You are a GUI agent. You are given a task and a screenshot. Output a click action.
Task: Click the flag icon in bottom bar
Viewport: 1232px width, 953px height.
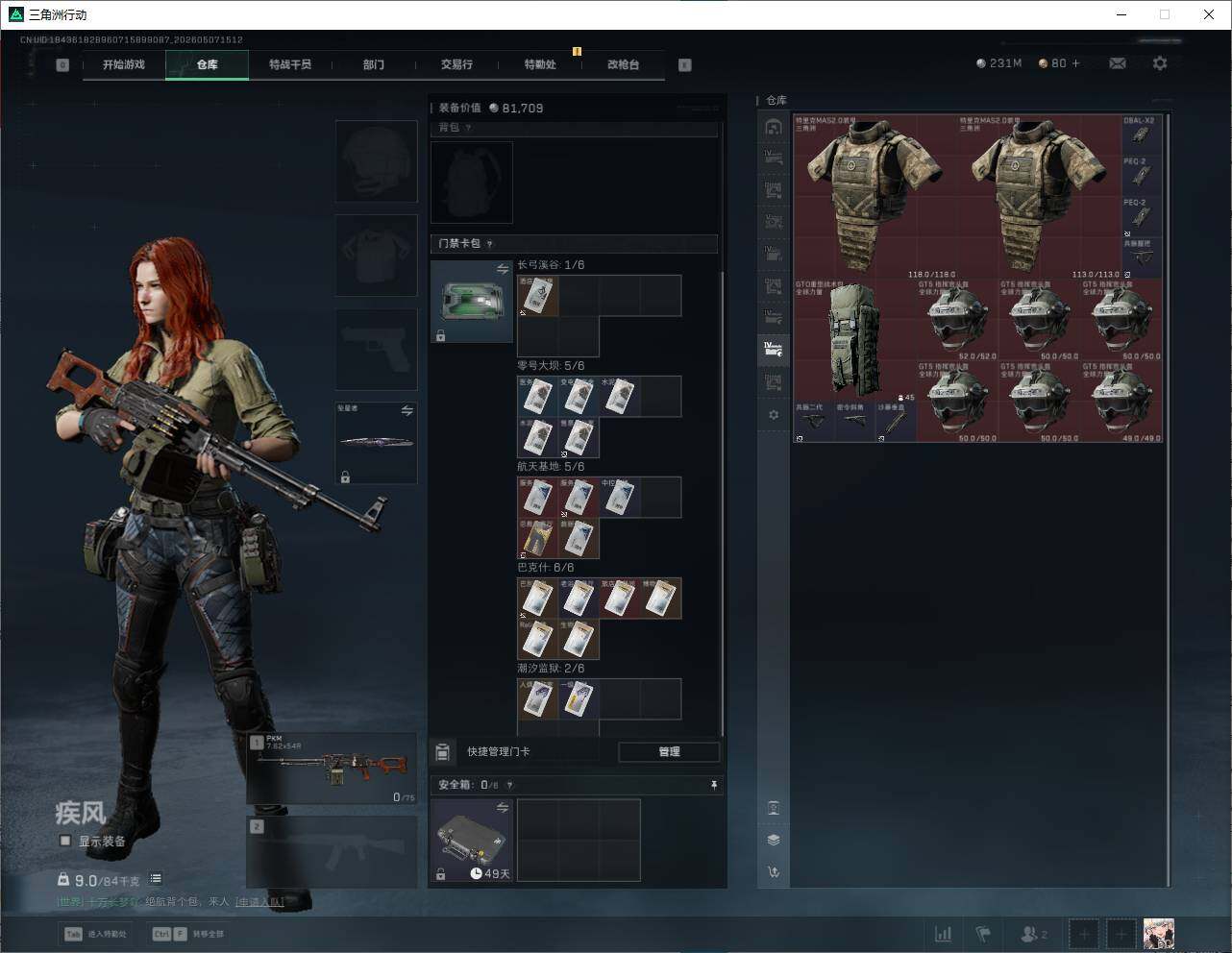coord(983,934)
